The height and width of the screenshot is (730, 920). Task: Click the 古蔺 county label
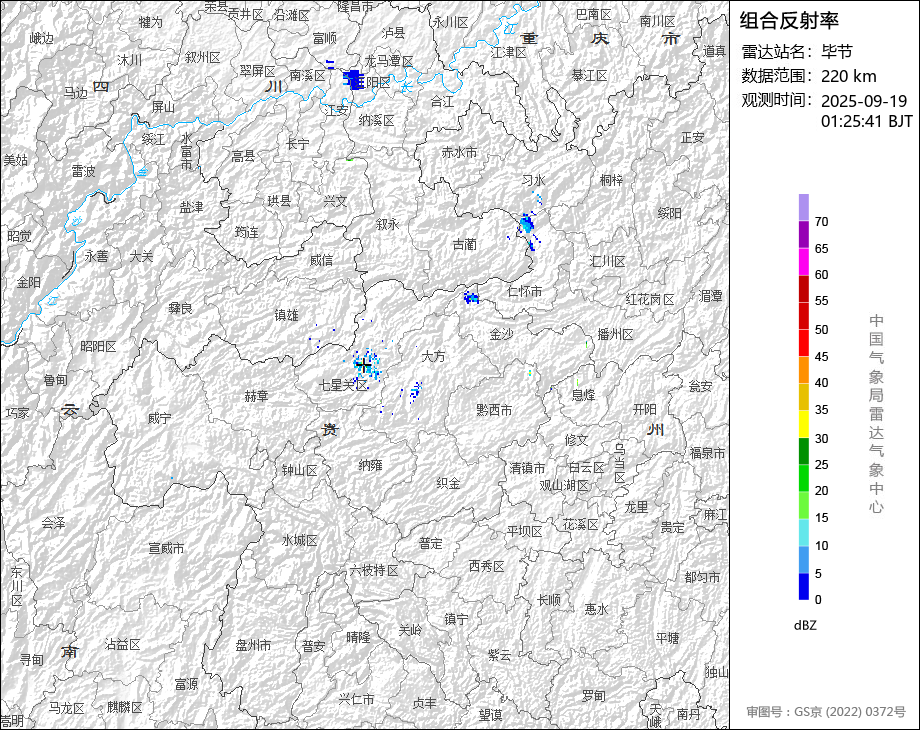465,244
